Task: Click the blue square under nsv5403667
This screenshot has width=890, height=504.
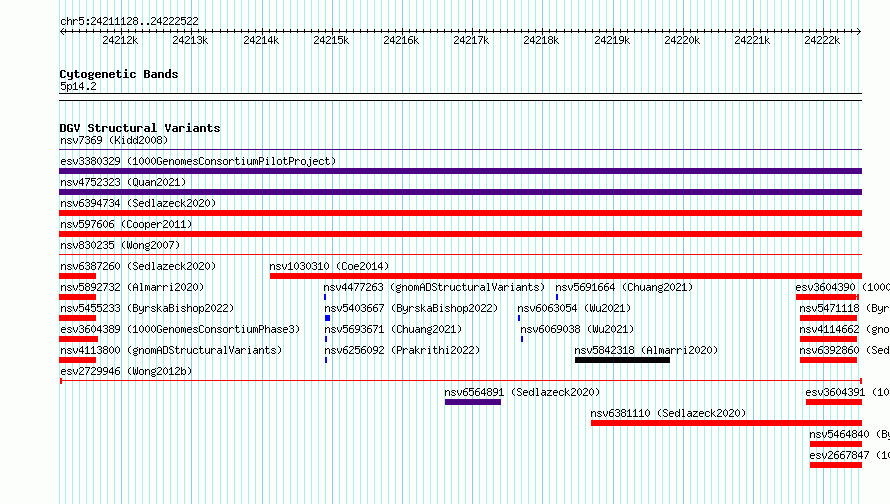Action: point(328,318)
